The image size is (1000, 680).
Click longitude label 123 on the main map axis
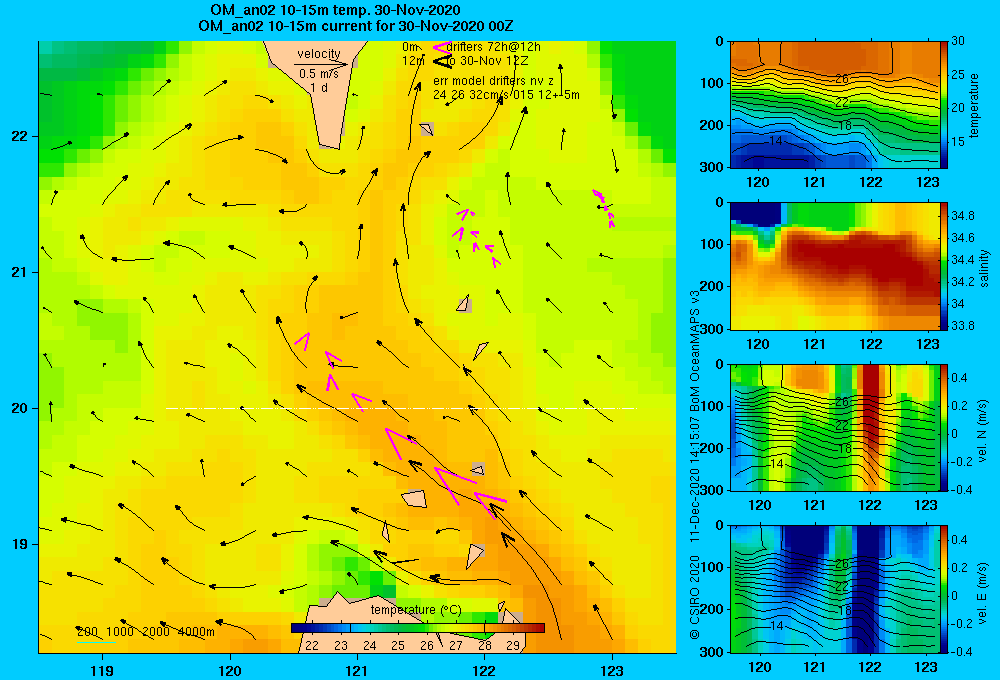tap(612, 670)
